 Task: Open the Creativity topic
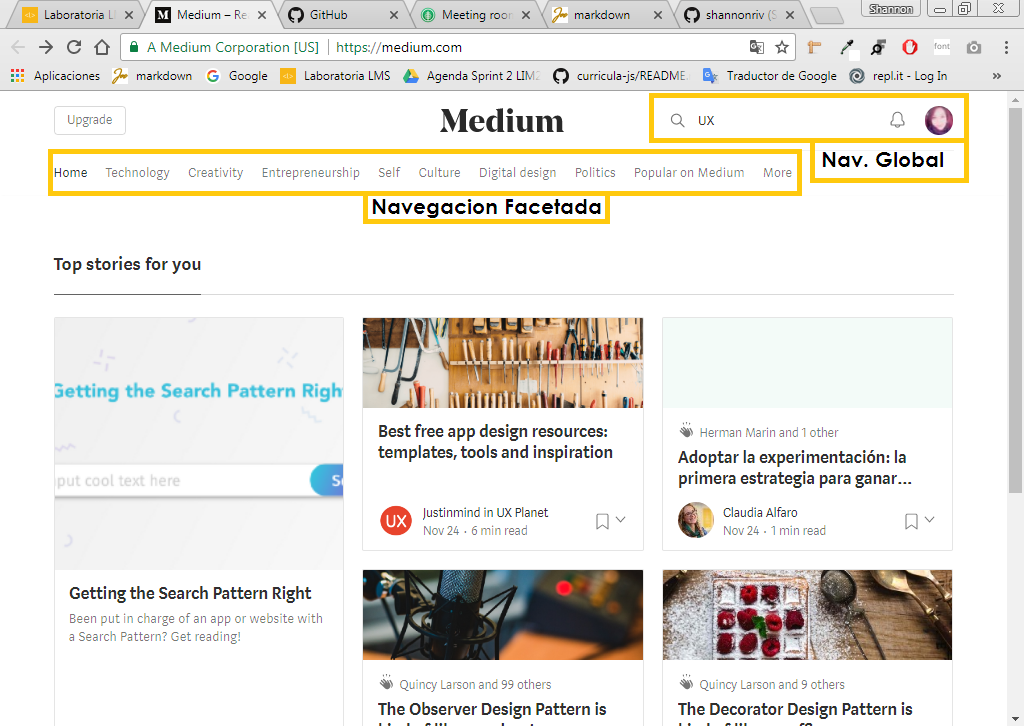[216, 172]
